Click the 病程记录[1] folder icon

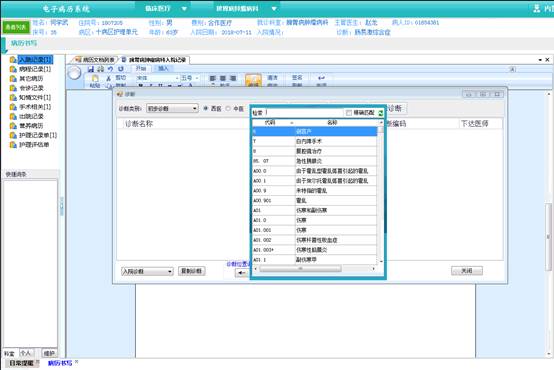[13, 69]
